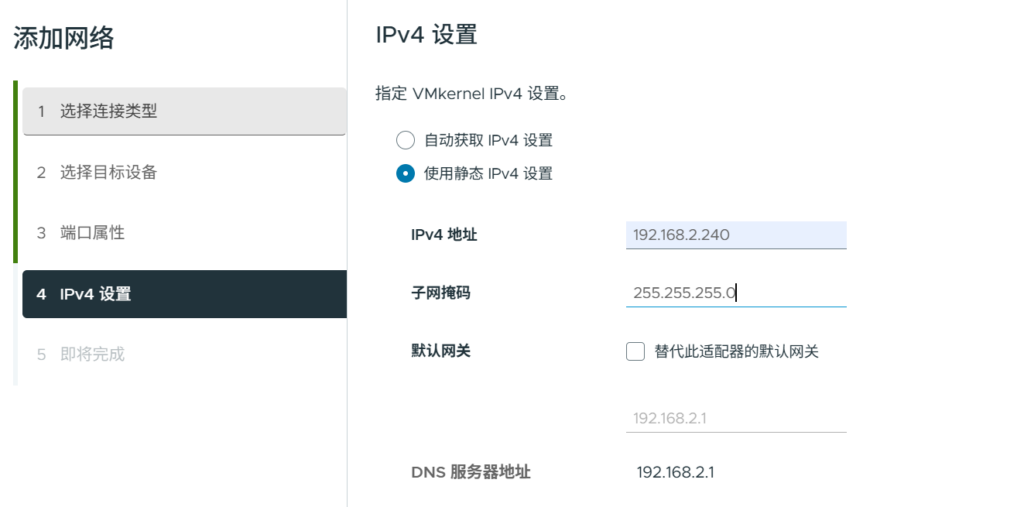The image size is (1024, 507).
Task: Click the DNS 服务器地址 label
Action: (470, 472)
